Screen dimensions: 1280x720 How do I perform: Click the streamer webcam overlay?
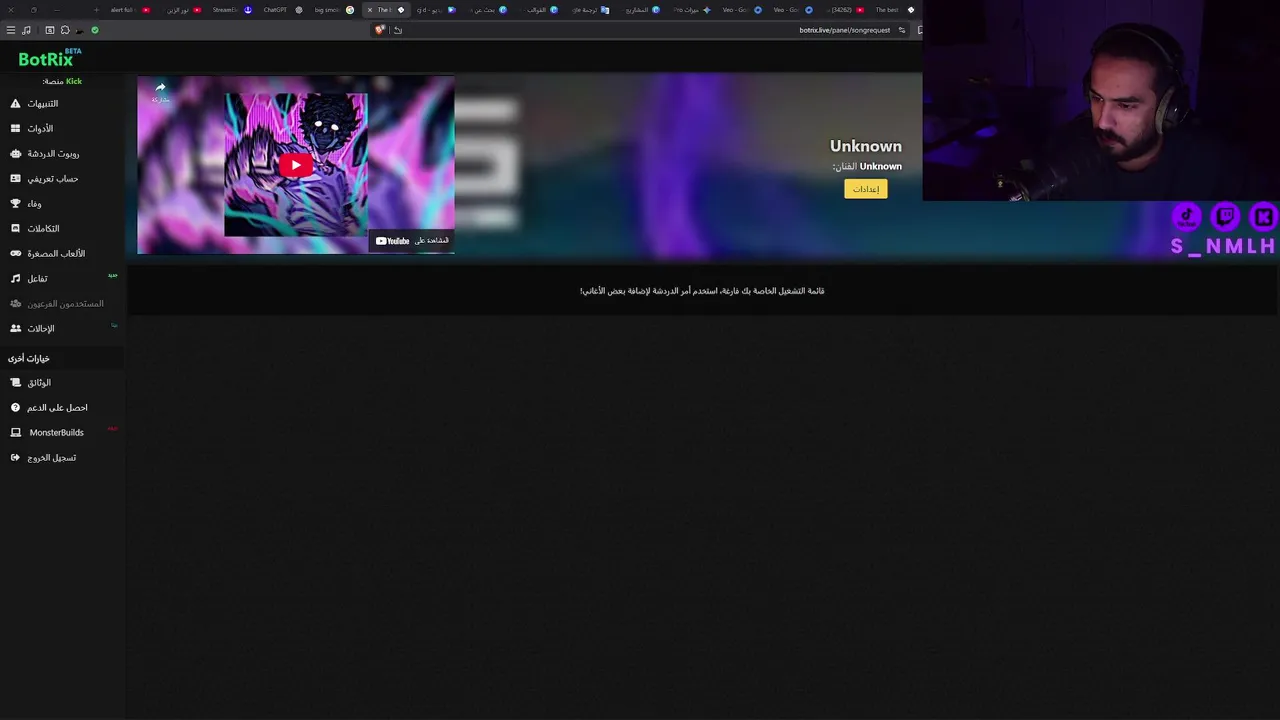point(1101,100)
